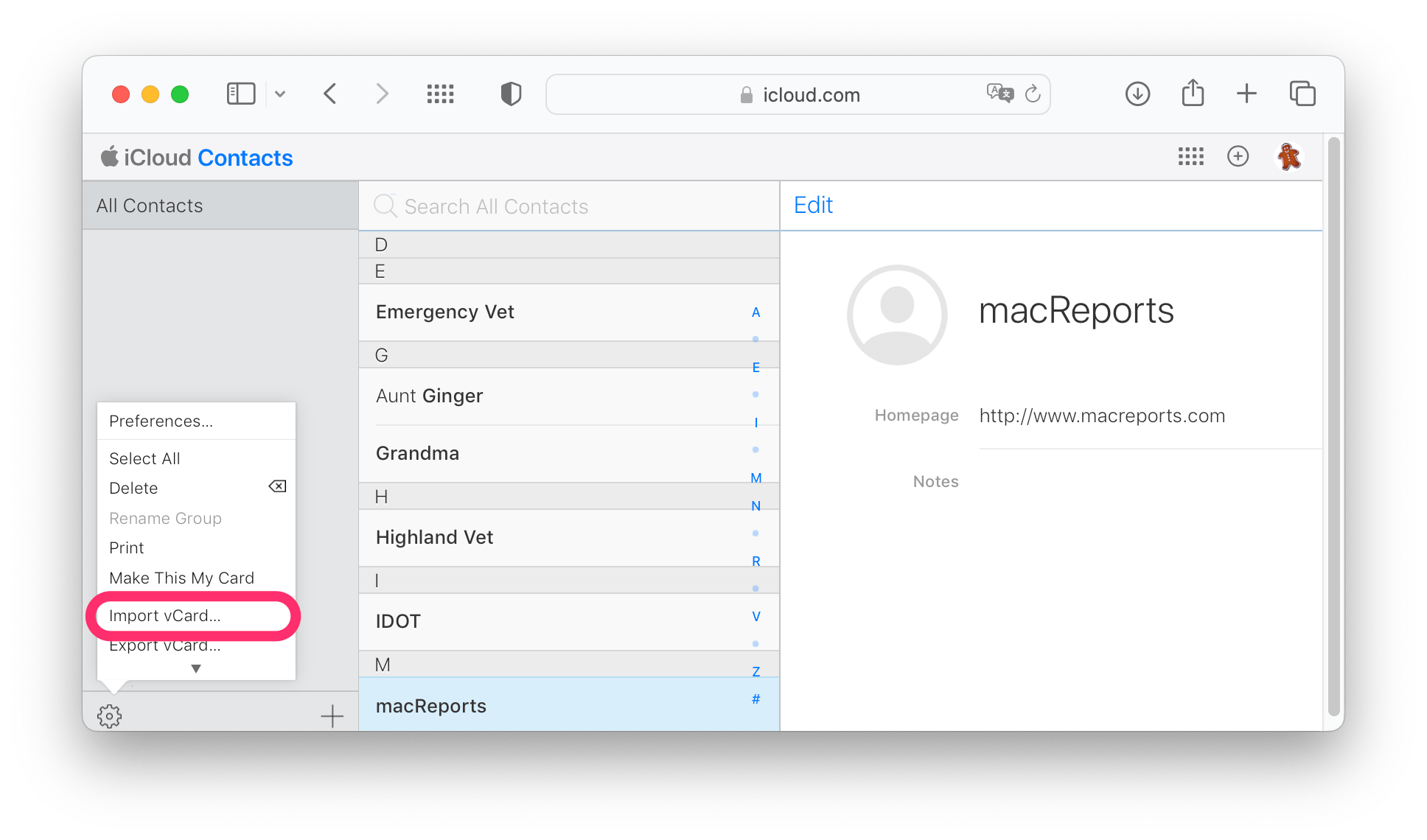Click the menu's down scroll arrow
This screenshot has width=1427, height=840.
[x=196, y=669]
